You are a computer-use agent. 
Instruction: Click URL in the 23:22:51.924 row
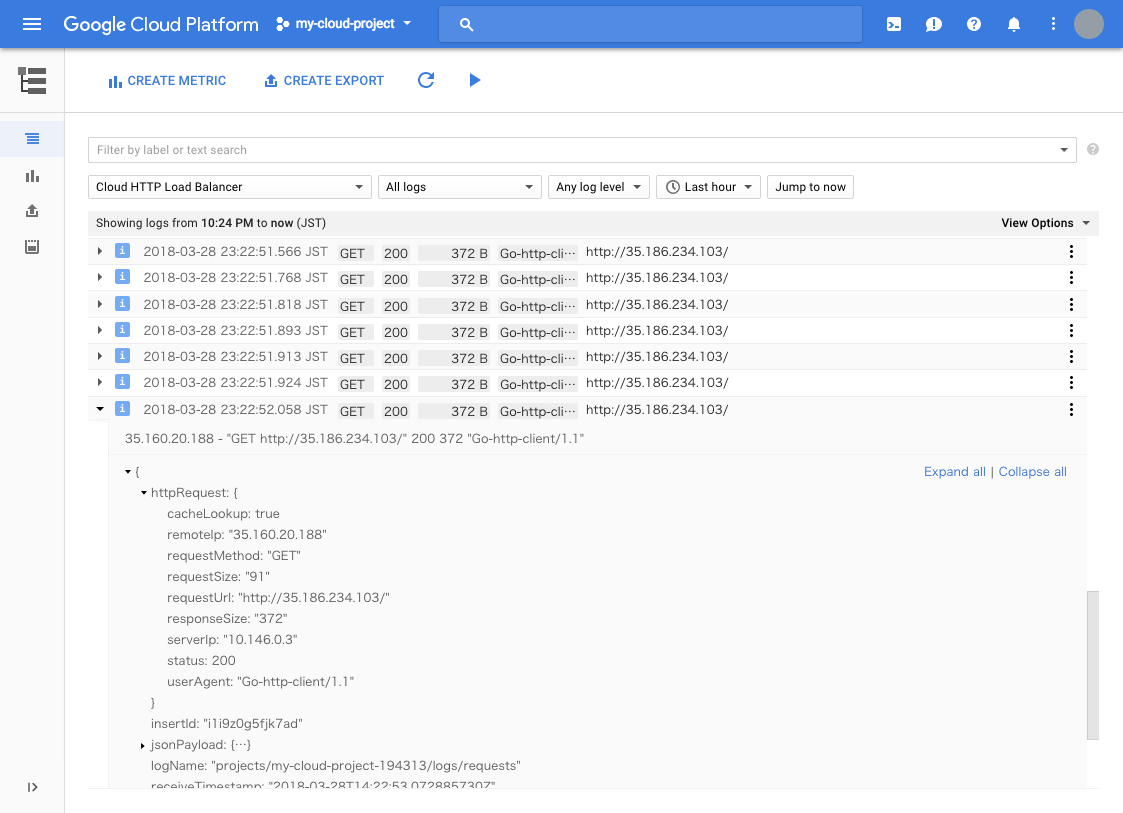657,383
